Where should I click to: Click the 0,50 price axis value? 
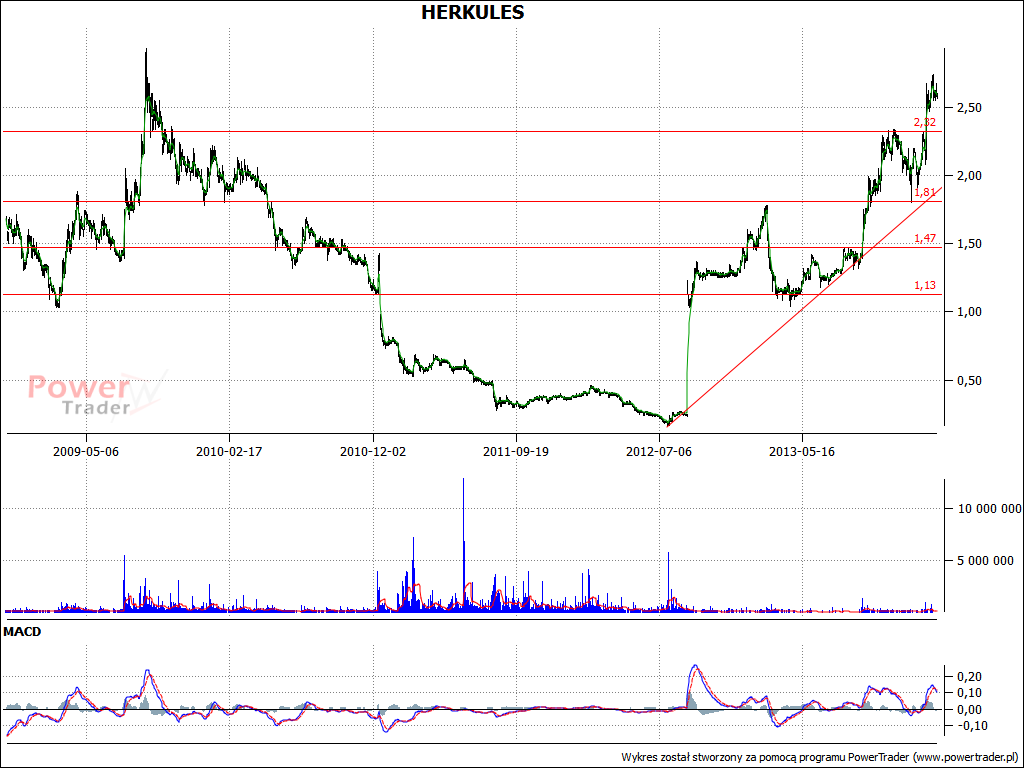[x=968, y=380]
